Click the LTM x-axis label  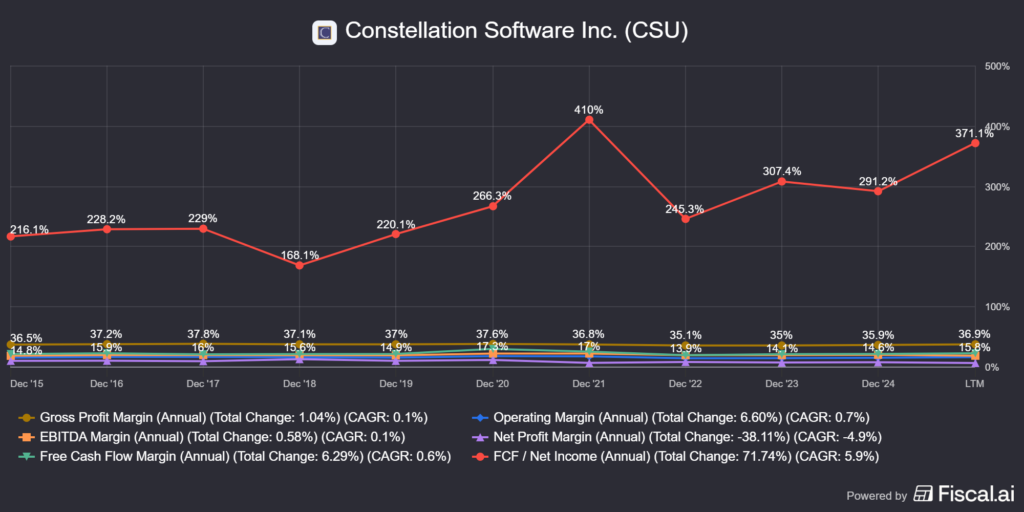pos(975,383)
